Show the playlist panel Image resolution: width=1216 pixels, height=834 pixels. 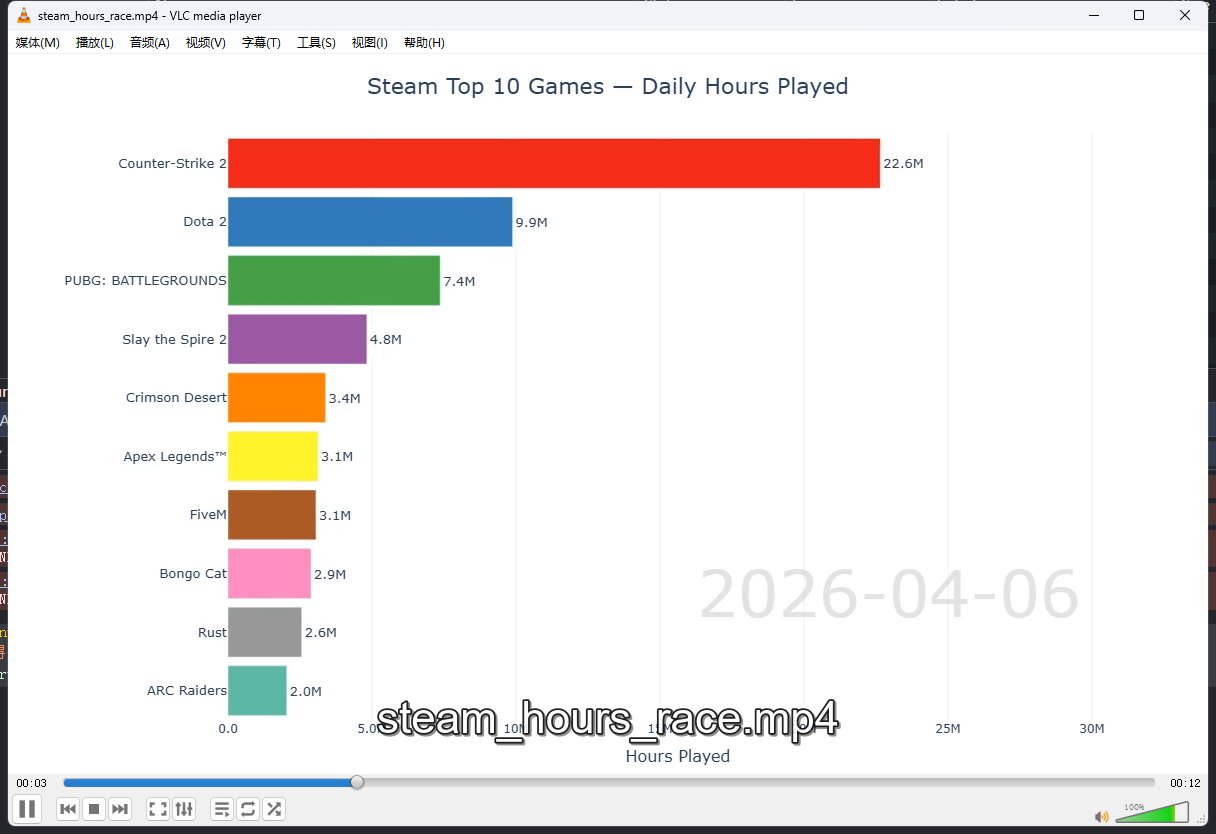pyautogui.click(x=222, y=809)
